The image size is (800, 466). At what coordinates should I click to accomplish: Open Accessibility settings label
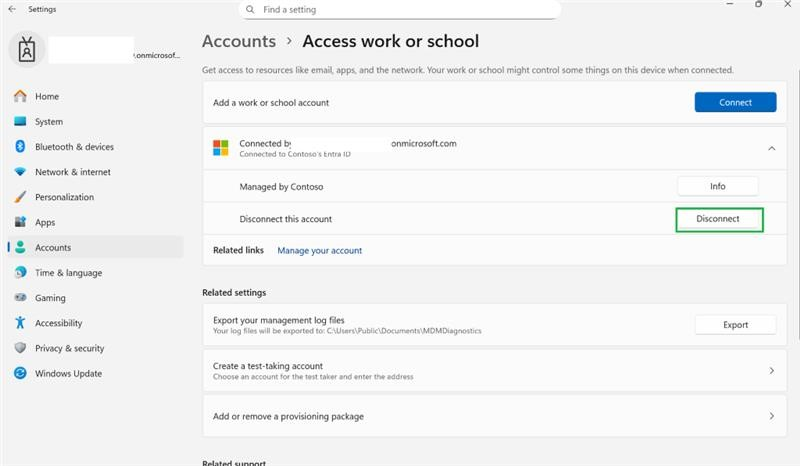pyautogui.click(x=58, y=323)
